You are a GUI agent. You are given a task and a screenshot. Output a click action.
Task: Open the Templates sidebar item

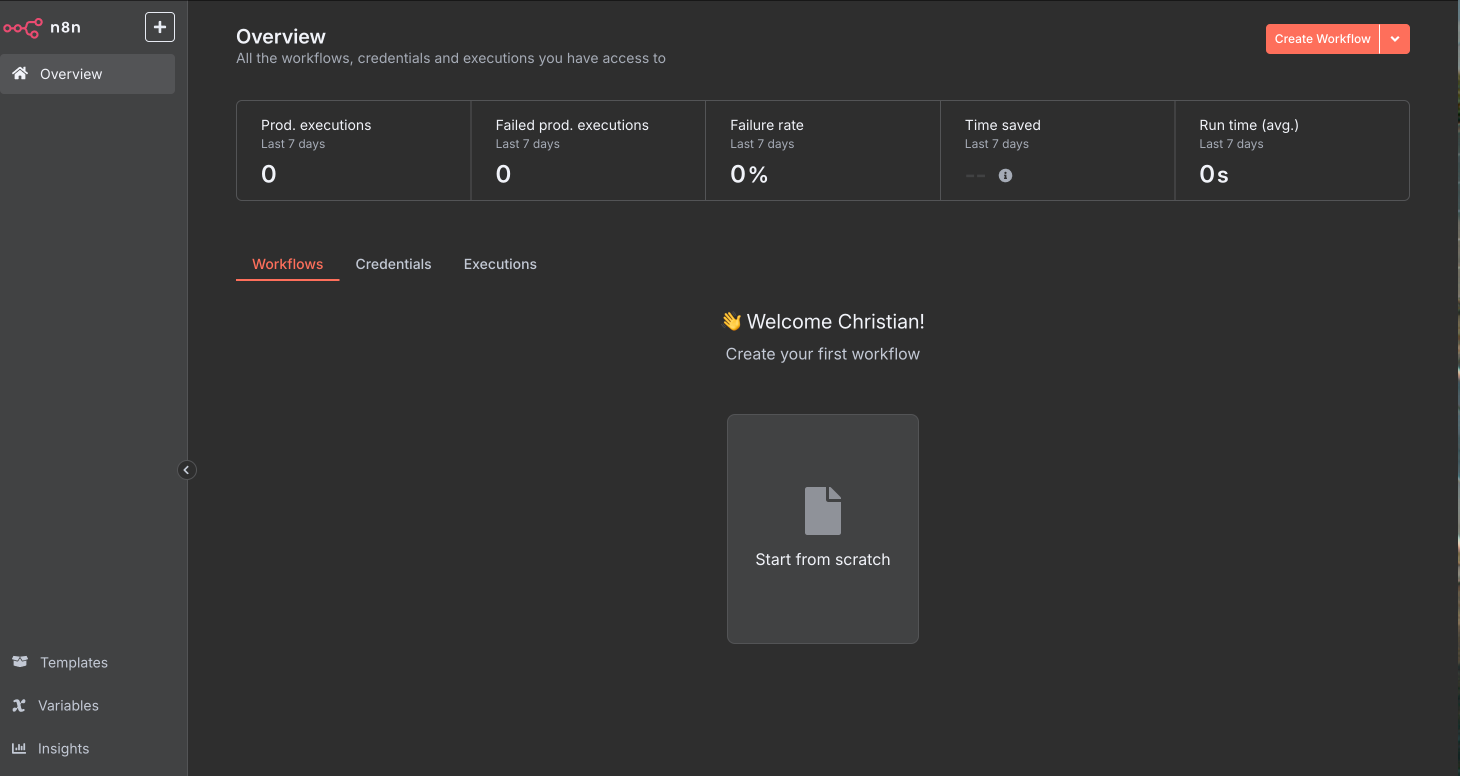click(x=73, y=662)
